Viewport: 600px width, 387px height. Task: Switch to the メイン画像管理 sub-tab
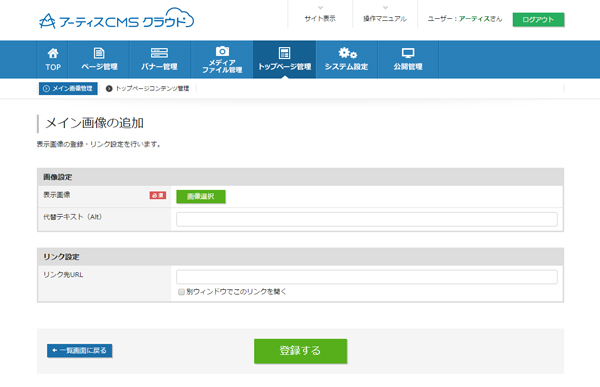[68, 88]
